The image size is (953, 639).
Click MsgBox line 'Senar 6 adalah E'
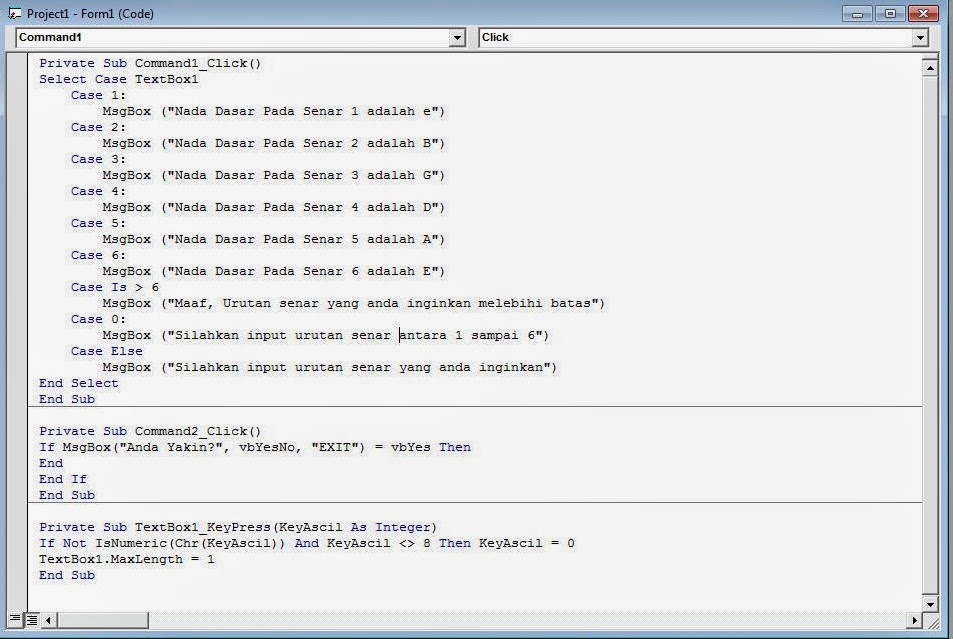point(274,271)
